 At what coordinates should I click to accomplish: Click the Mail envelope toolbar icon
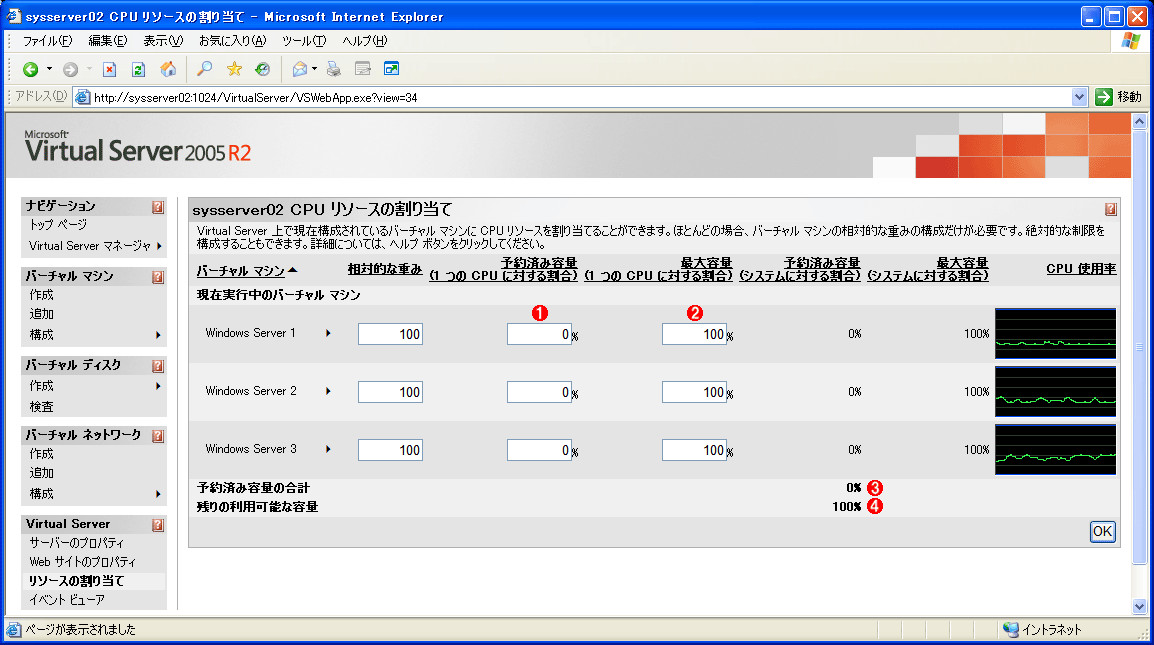coord(300,69)
